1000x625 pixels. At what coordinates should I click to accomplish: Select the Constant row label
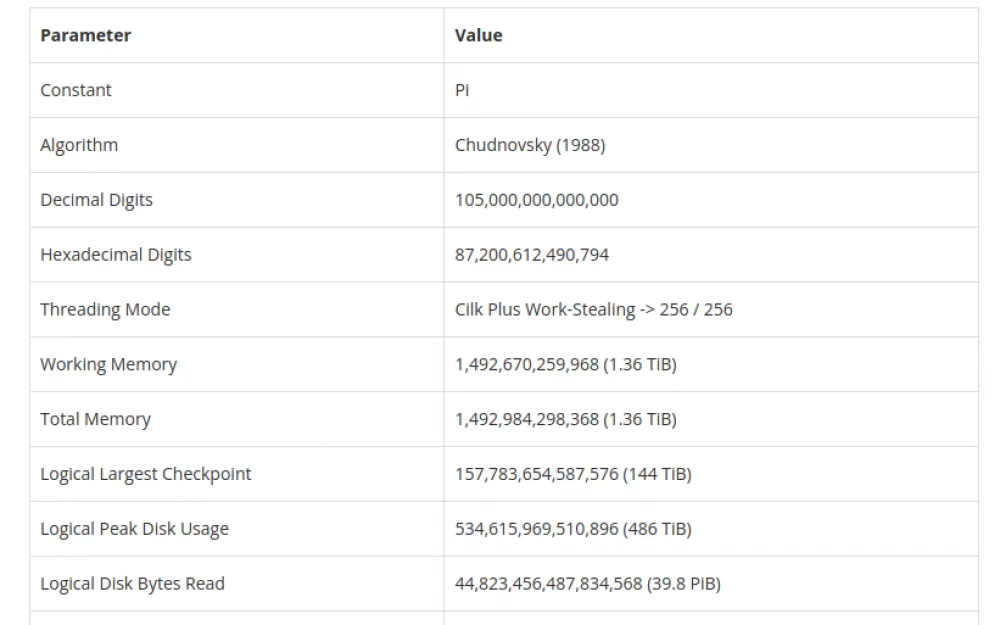[x=76, y=91]
